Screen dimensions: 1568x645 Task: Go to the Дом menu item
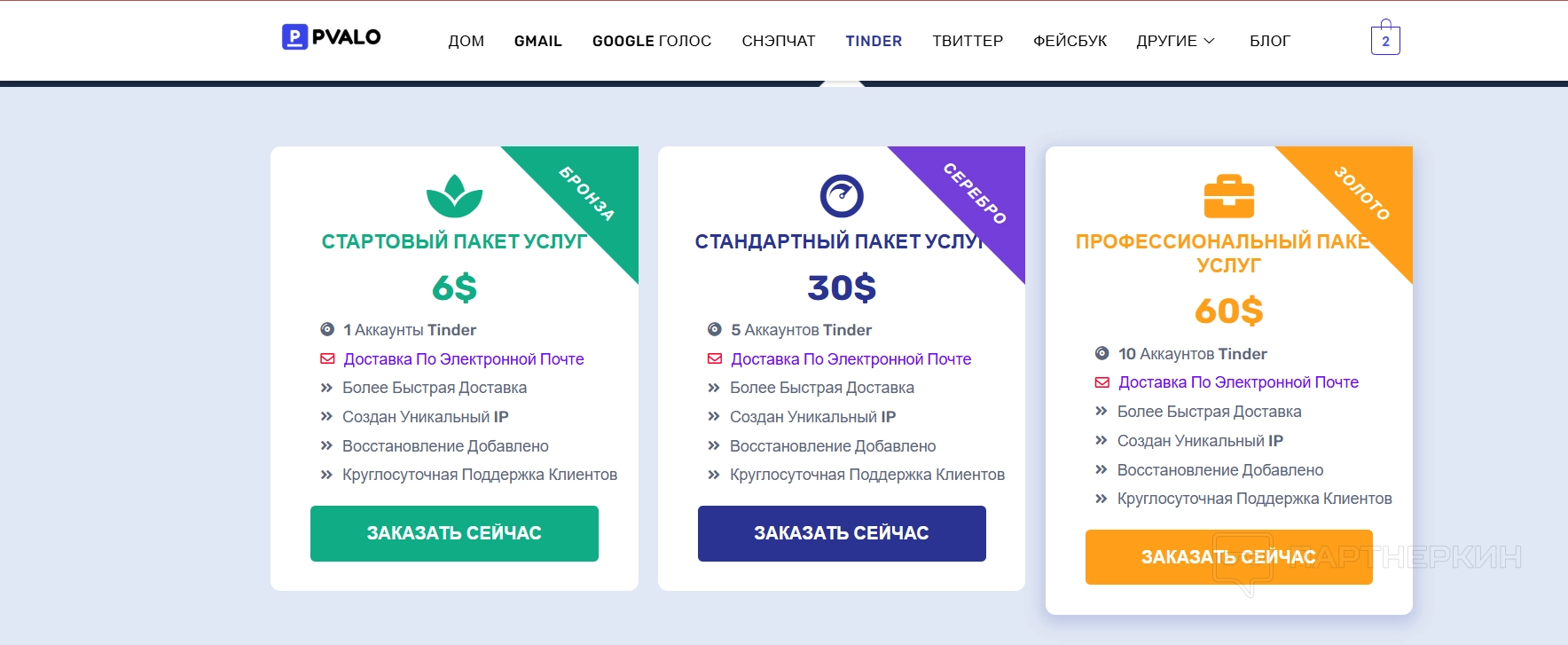click(x=466, y=41)
